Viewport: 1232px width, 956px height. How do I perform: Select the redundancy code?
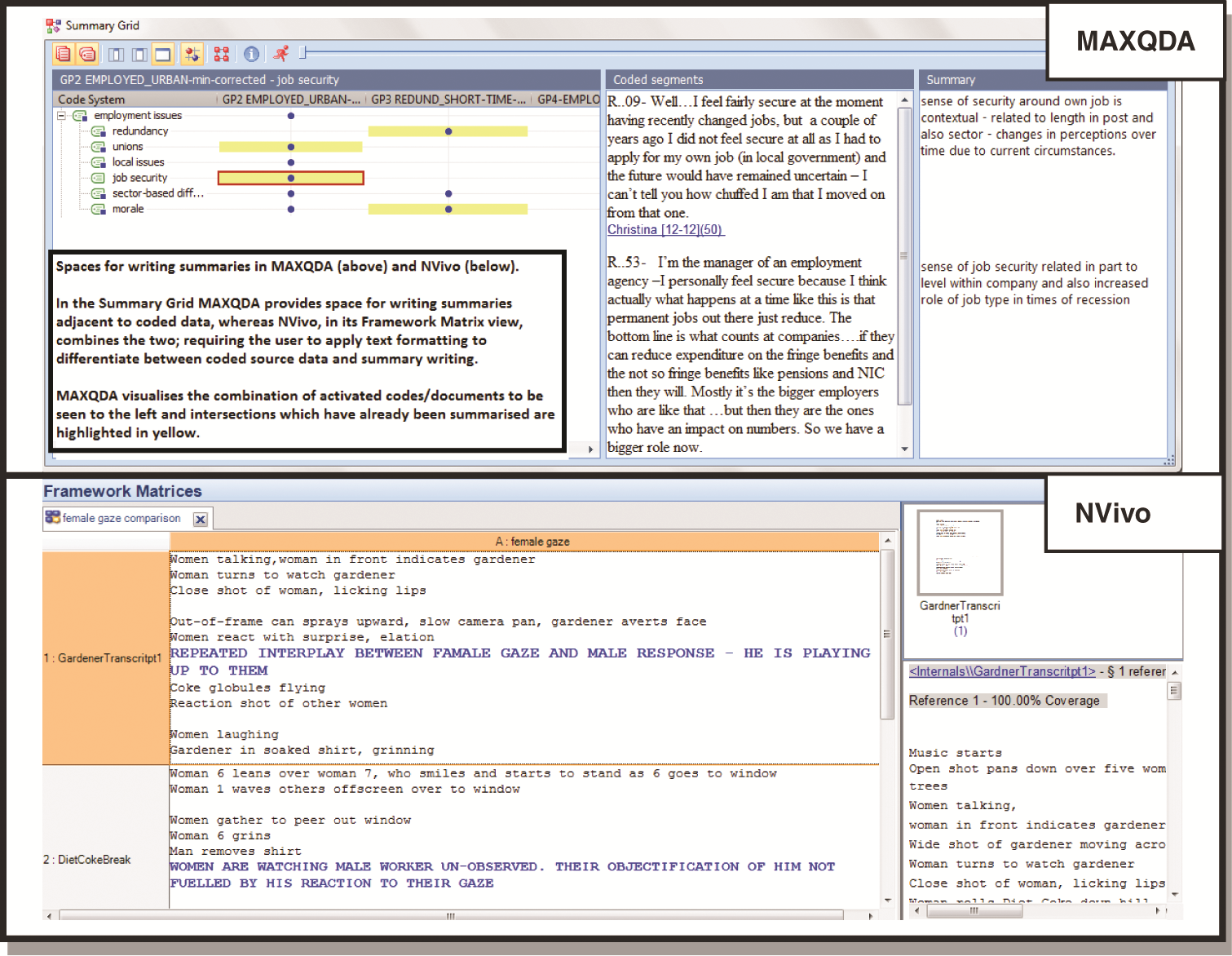coord(139,131)
